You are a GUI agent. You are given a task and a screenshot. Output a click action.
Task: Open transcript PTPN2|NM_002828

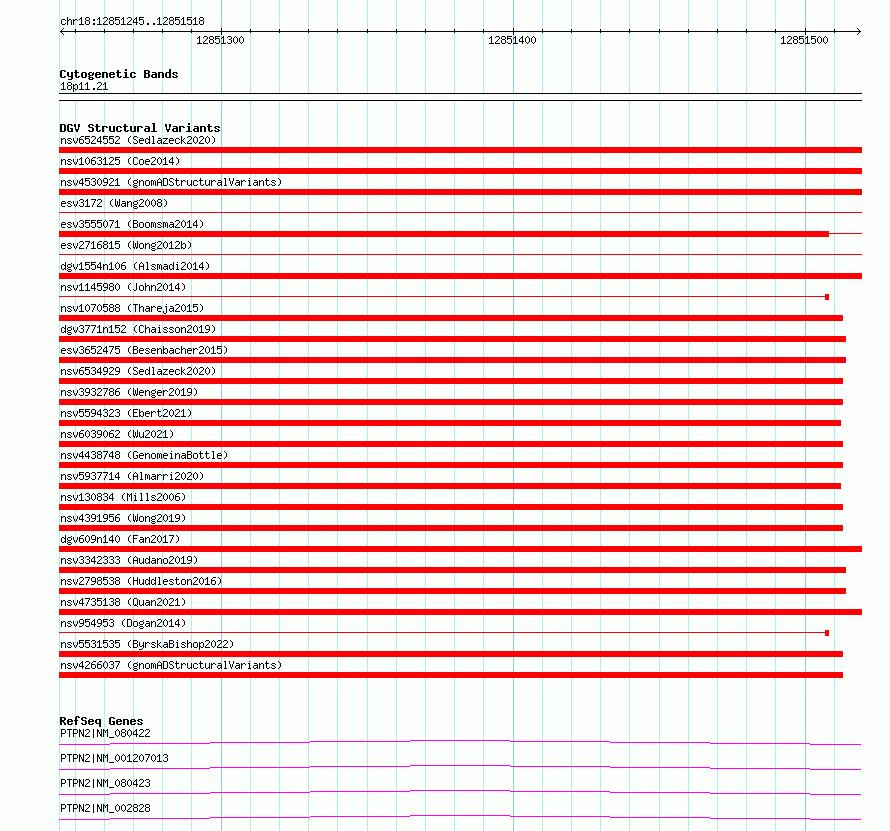(x=106, y=808)
